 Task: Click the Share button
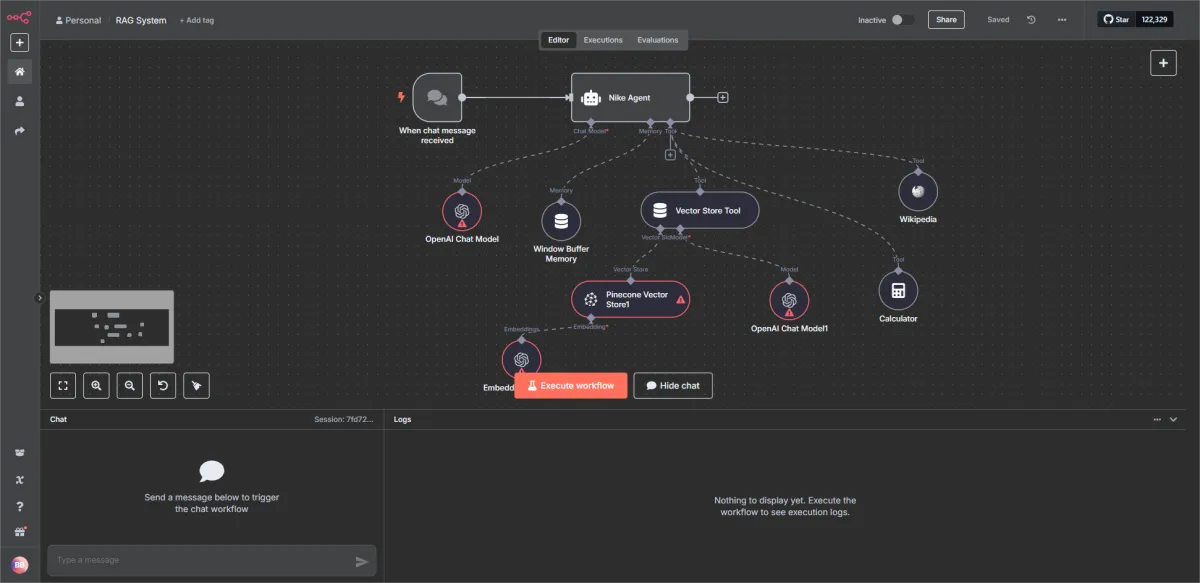point(946,19)
